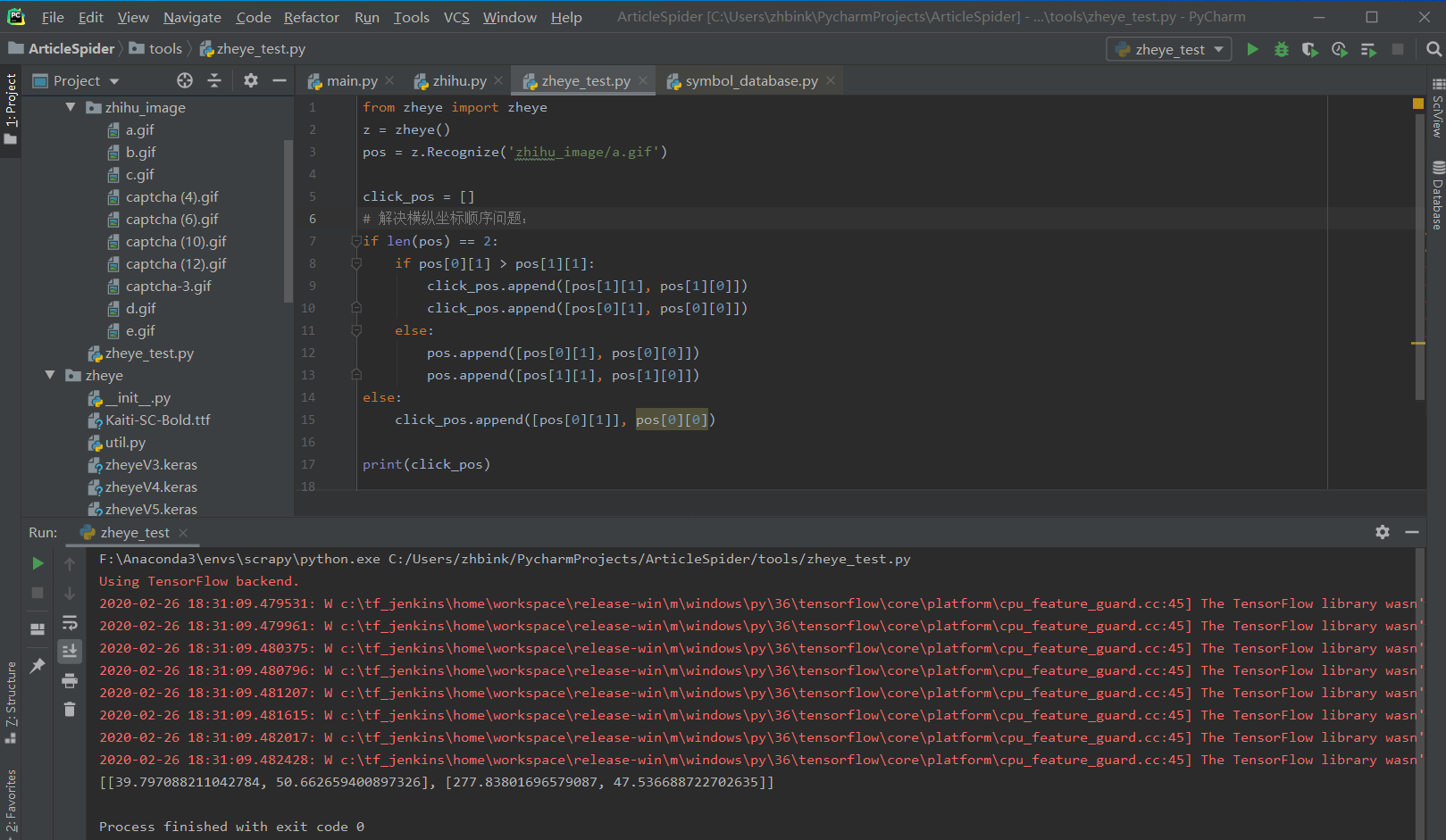Locate current file with crosshair icon
The height and width of the screenshot is (840, 1446).
tap(185, 80)
